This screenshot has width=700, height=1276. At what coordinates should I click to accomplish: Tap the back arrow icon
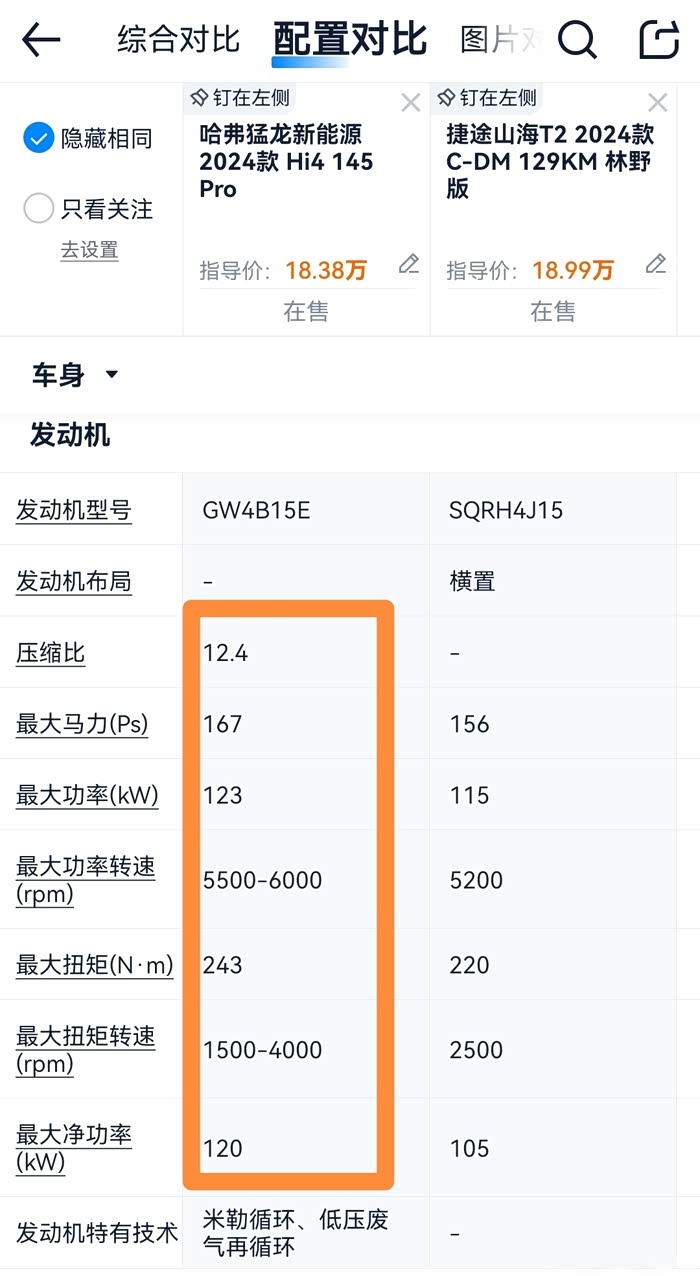coord(41,40)
